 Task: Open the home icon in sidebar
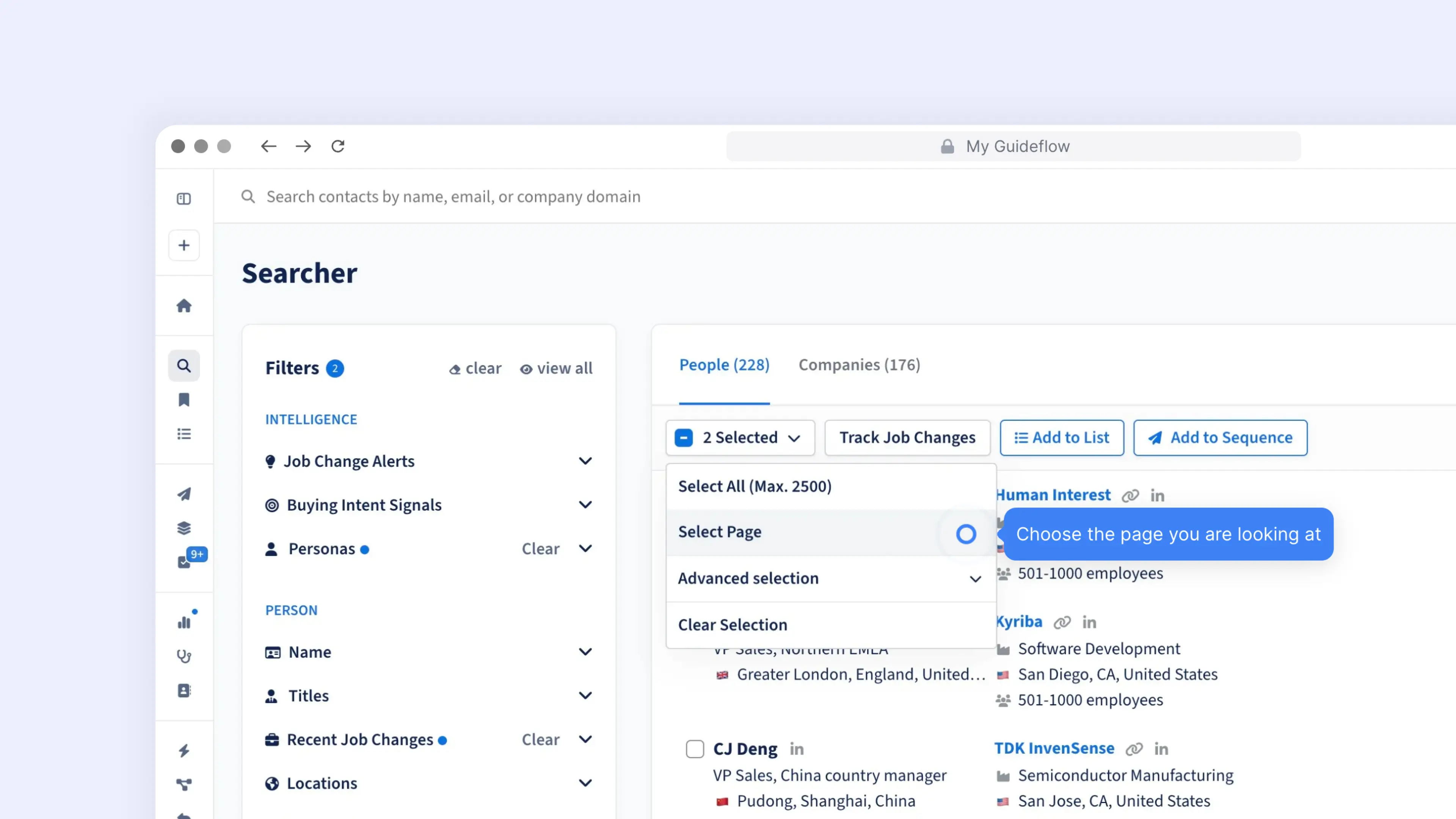(184, 306)
